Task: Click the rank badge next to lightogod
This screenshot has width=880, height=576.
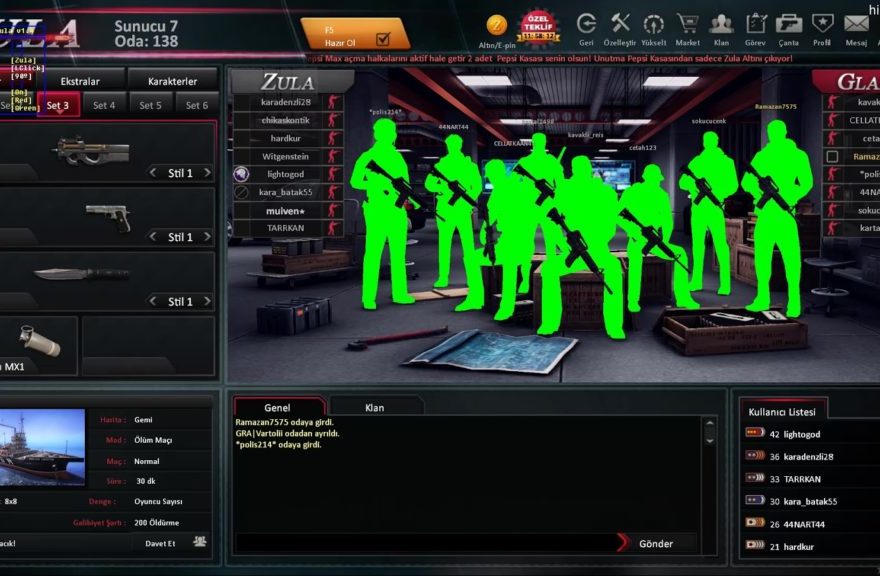Action: point(755,433)
